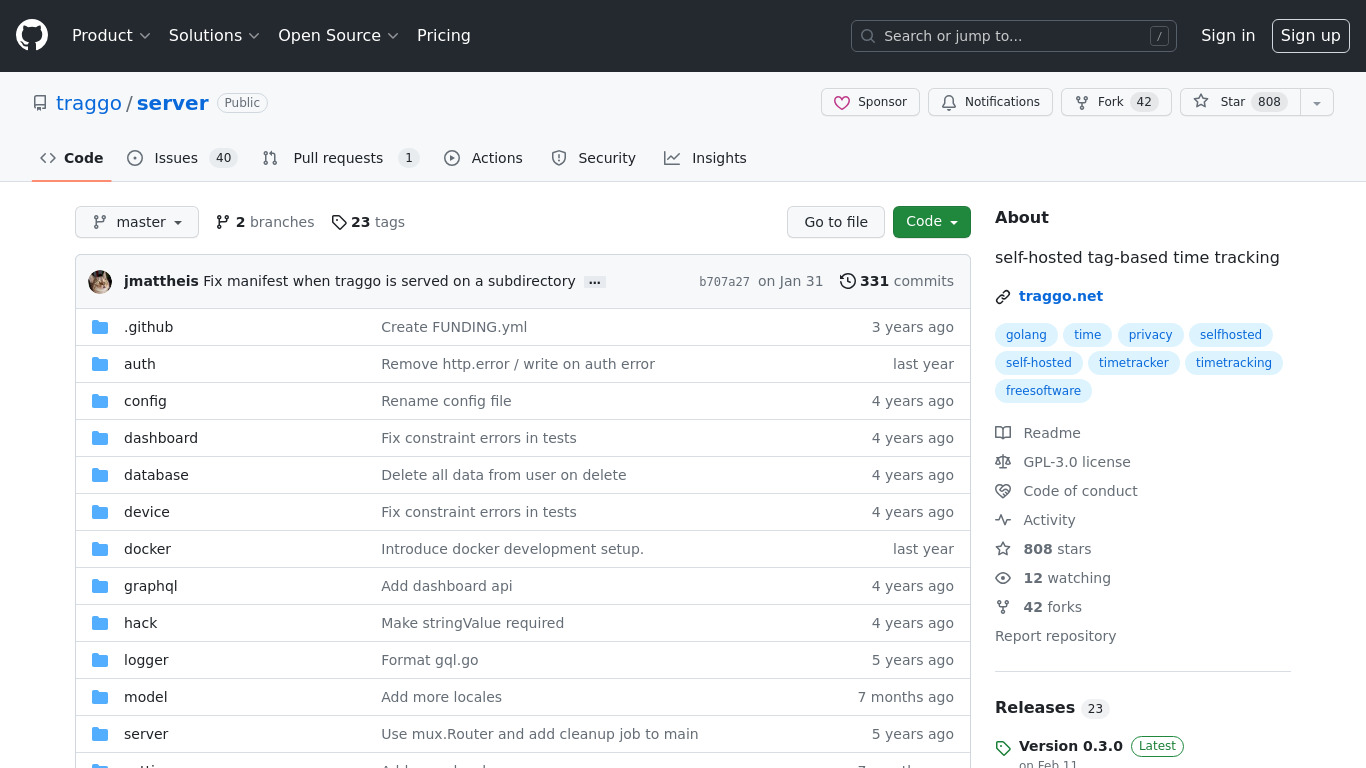Viewport: 1366px width, 768px height.
Task: Click the fork icon beside 42 forks
Action: (x=1003, y=607)
